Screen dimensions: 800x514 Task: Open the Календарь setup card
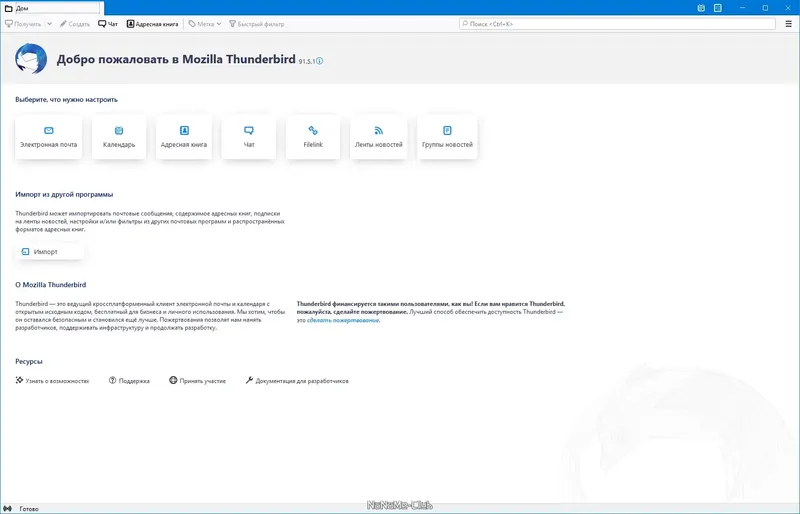coord(119,137)
